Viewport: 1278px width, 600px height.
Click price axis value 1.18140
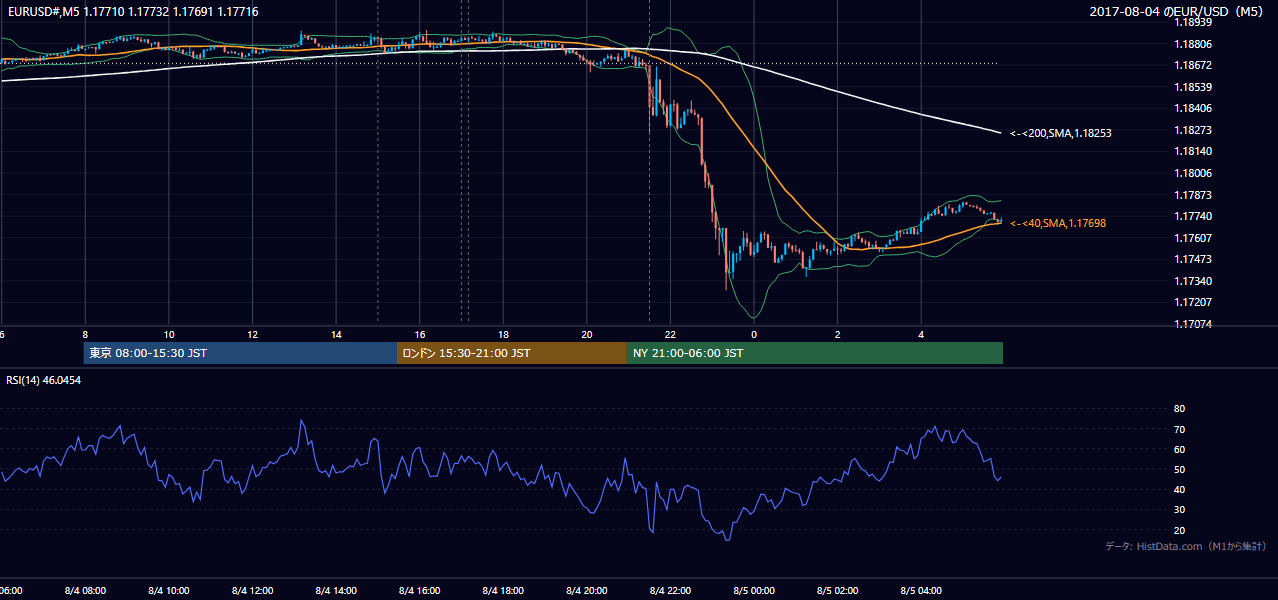click(x=1193, y=151)
